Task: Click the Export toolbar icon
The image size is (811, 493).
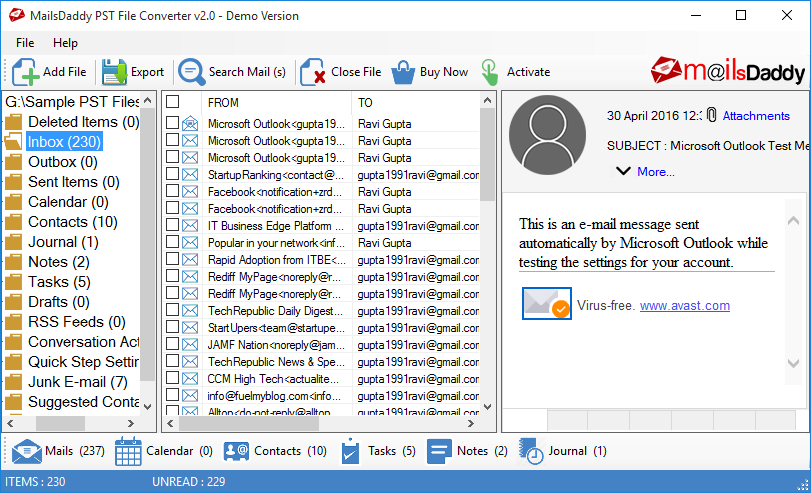Action: pos(114,72)
